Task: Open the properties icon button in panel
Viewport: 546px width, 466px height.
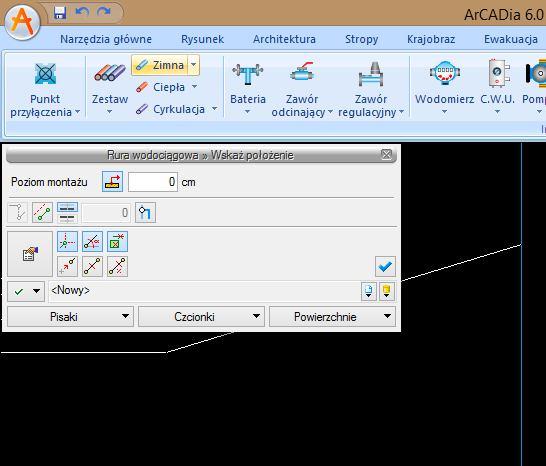Action: coord(30,254)
